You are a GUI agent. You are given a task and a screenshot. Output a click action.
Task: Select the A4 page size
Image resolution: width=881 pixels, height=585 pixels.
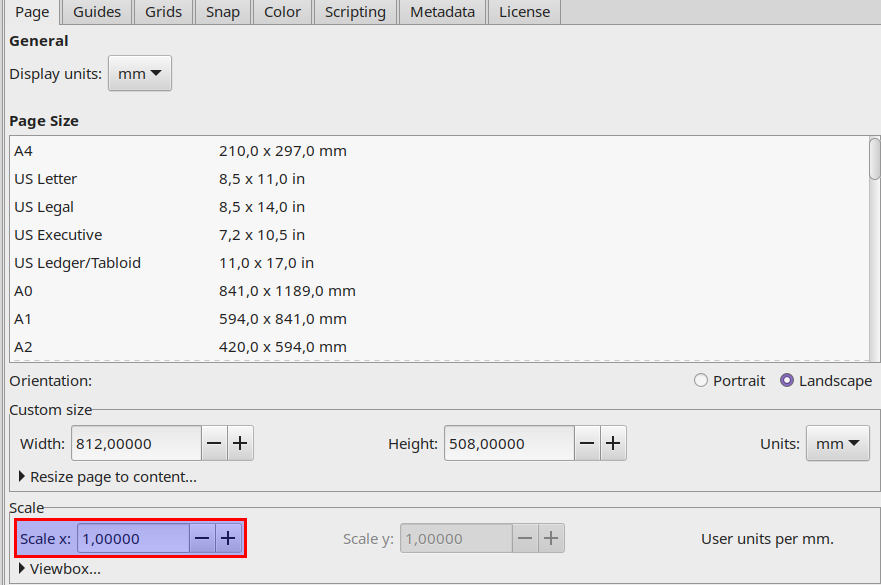coord(439,151)
